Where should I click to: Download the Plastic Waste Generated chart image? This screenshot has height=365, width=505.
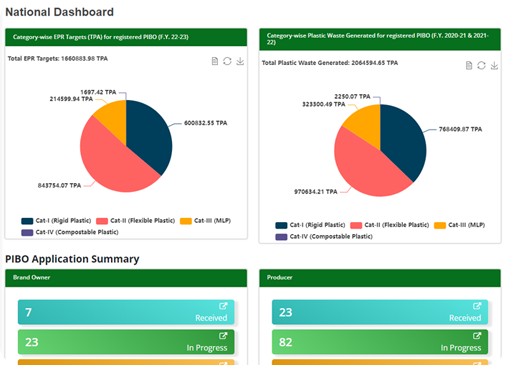[494, 65]
